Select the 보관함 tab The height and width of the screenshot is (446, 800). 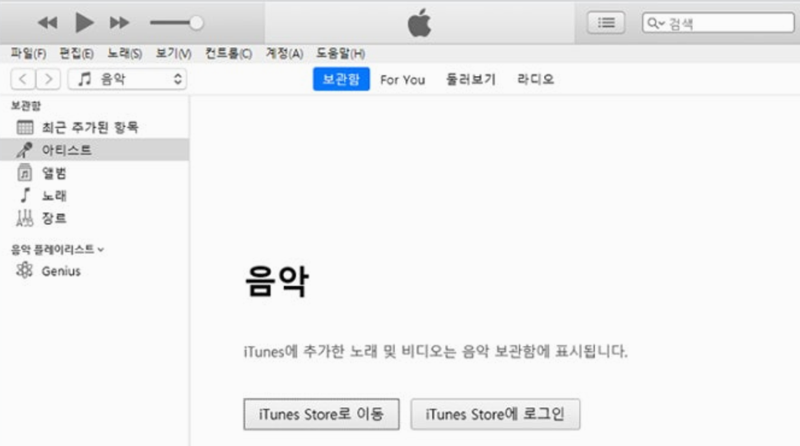coord(341,79)
